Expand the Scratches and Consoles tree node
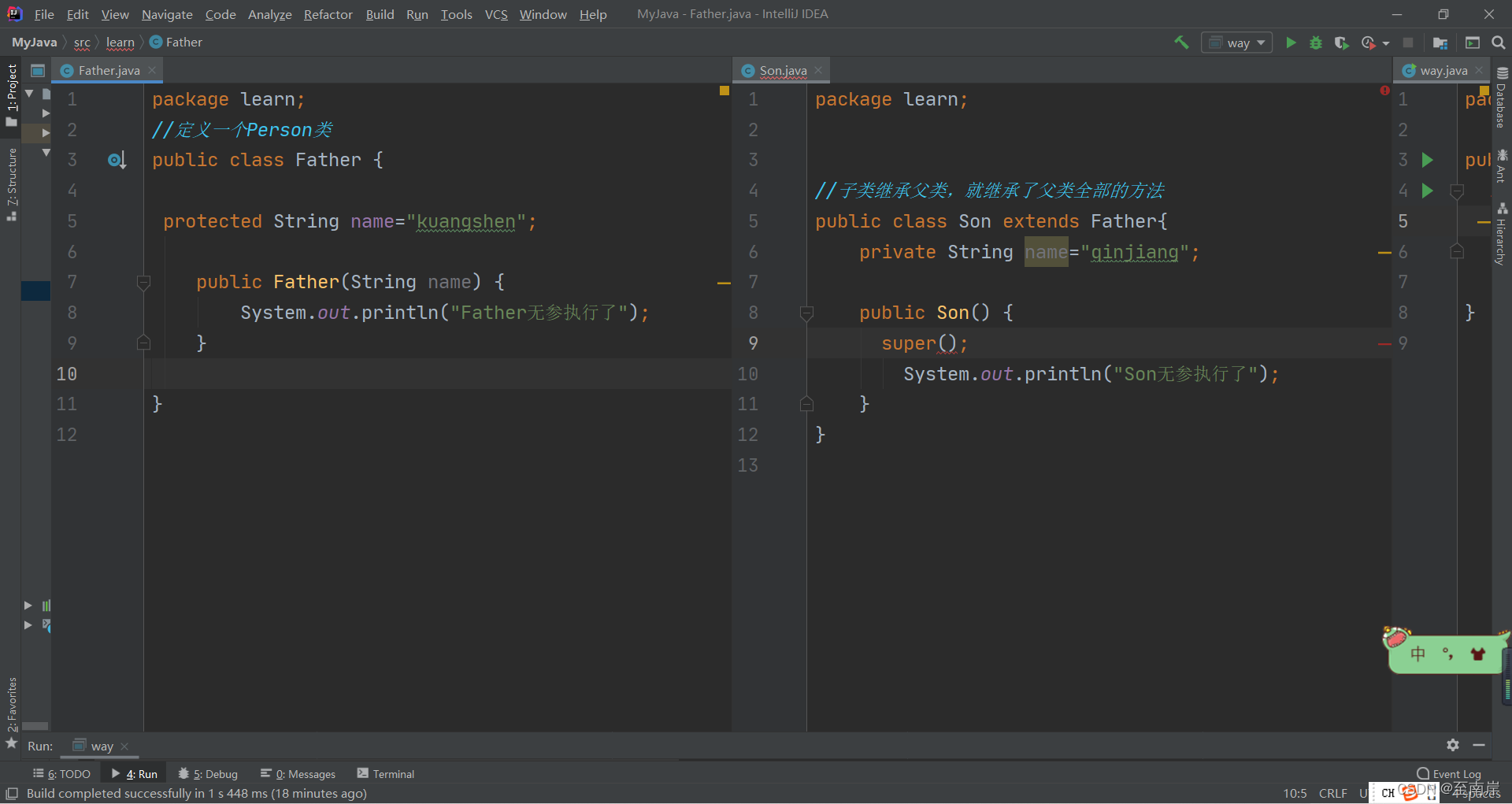This screenshot has height=804, width=1512. (x=28, y=625)
